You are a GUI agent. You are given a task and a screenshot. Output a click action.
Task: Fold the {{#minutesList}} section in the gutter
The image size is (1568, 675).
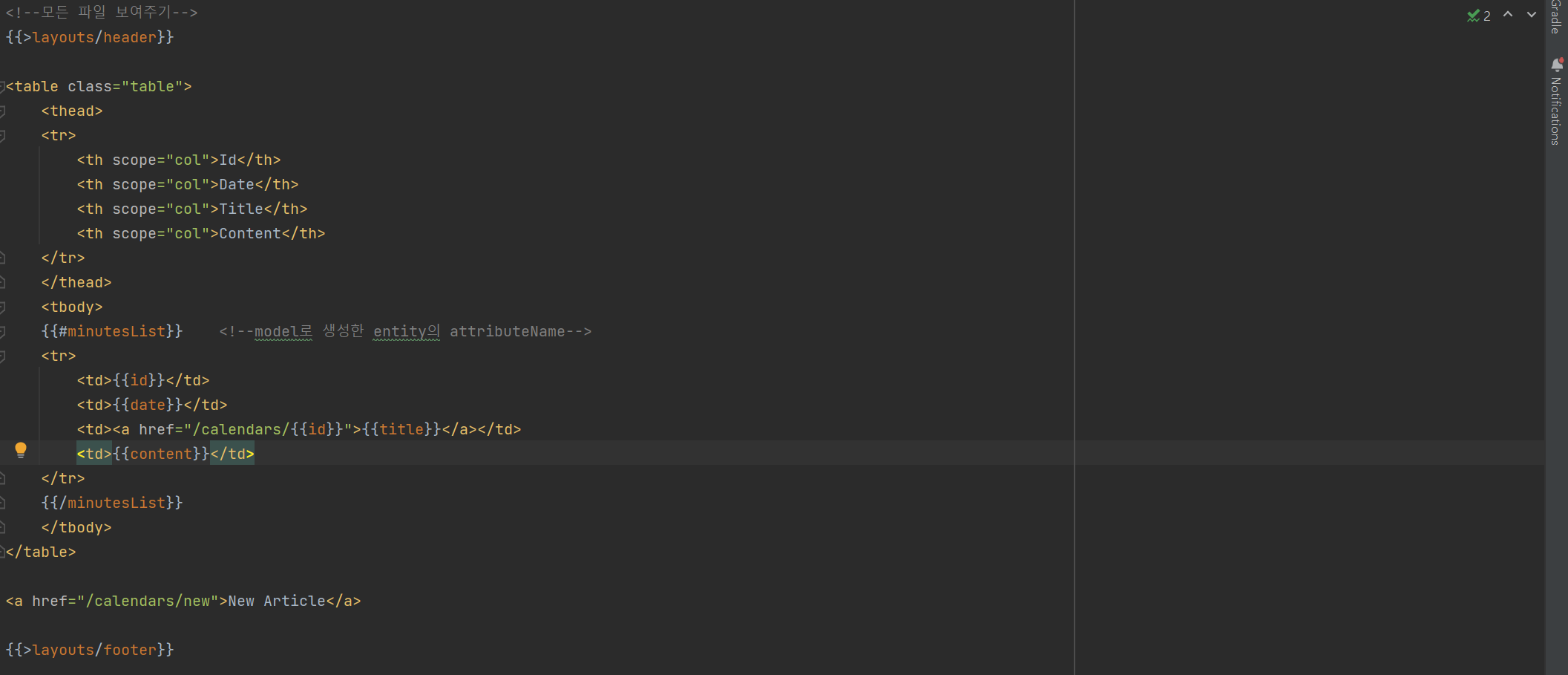pyautogui.click(x=2, y=332)
